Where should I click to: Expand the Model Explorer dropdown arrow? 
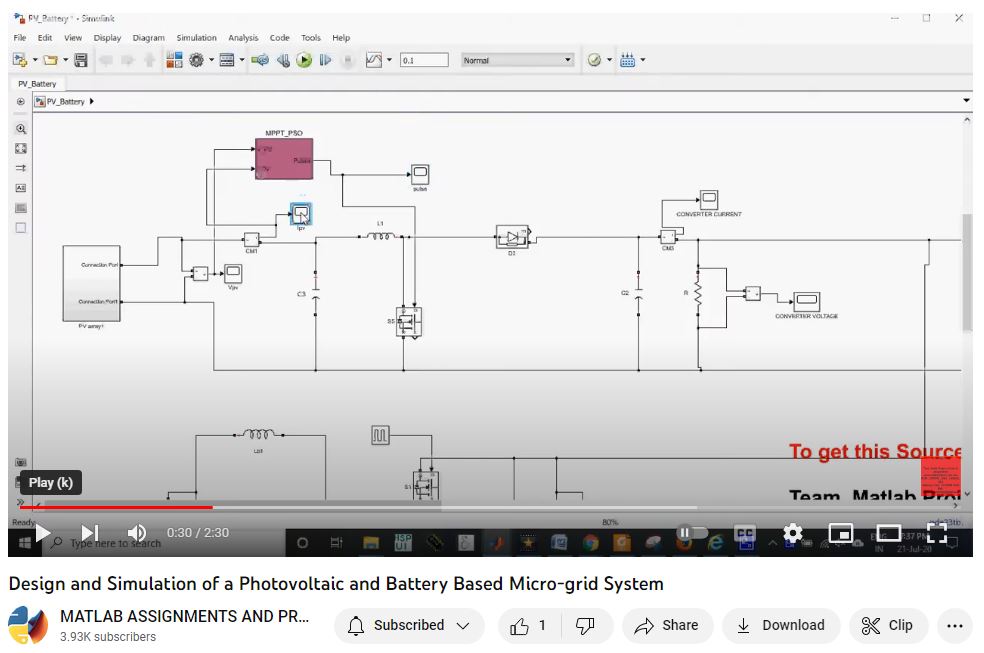tap(242, 60)
